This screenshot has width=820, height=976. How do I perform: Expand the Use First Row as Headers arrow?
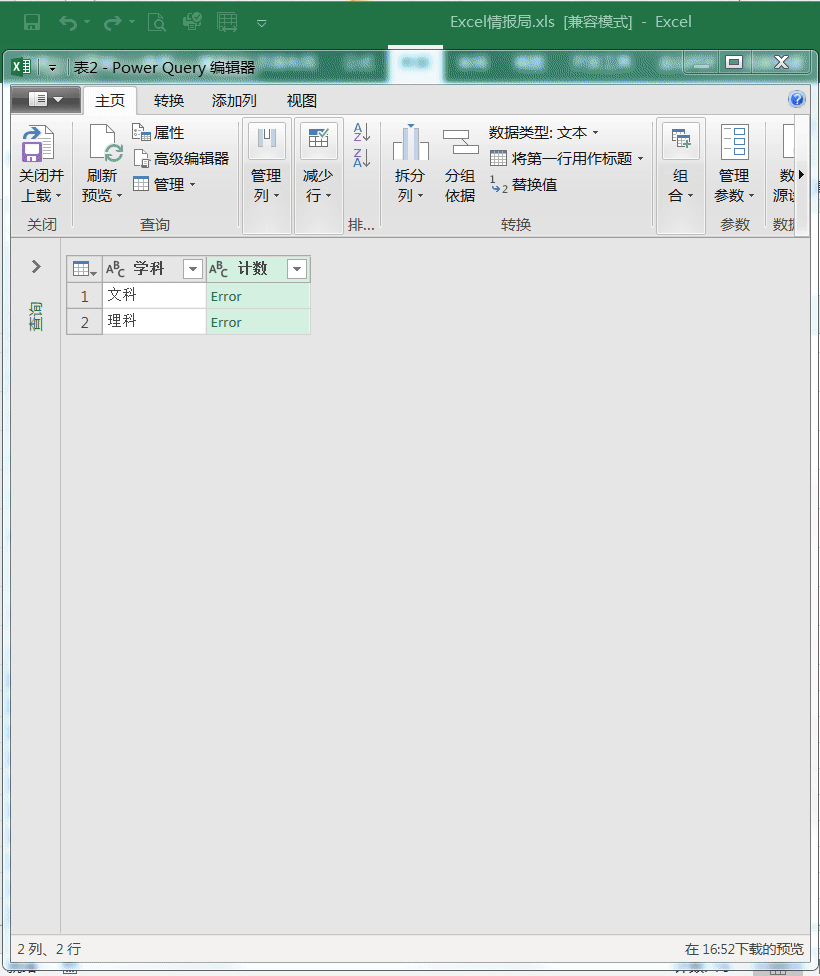click(x=640, y=159)
